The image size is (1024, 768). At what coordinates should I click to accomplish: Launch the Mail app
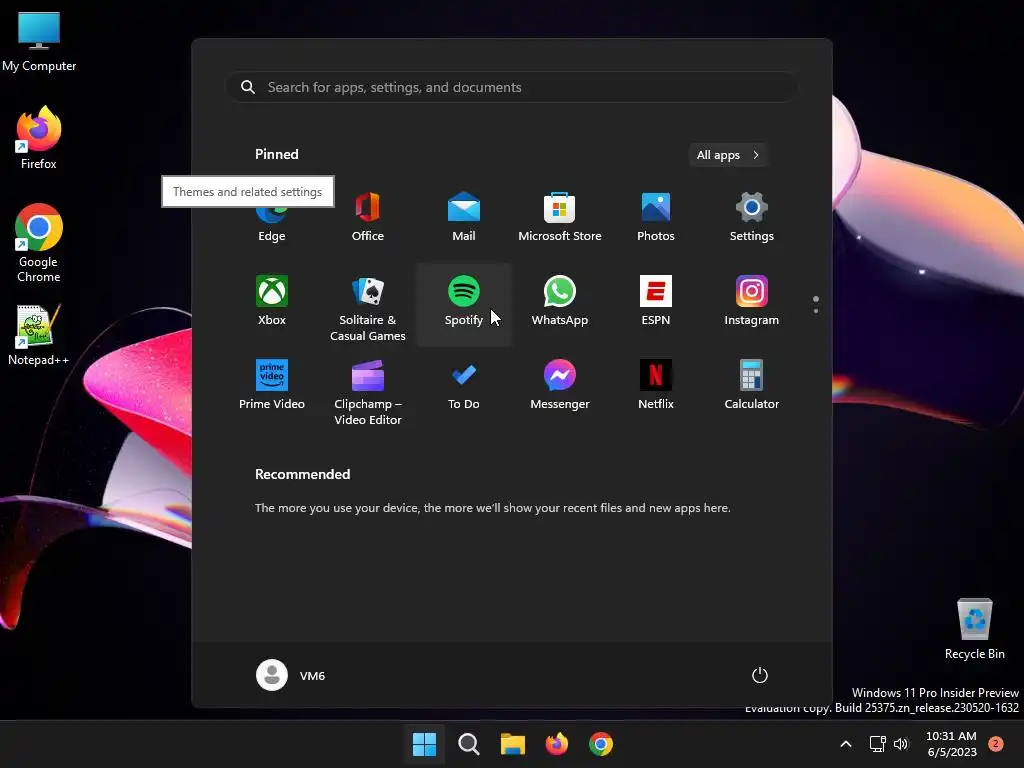click(x=464, y=218)
